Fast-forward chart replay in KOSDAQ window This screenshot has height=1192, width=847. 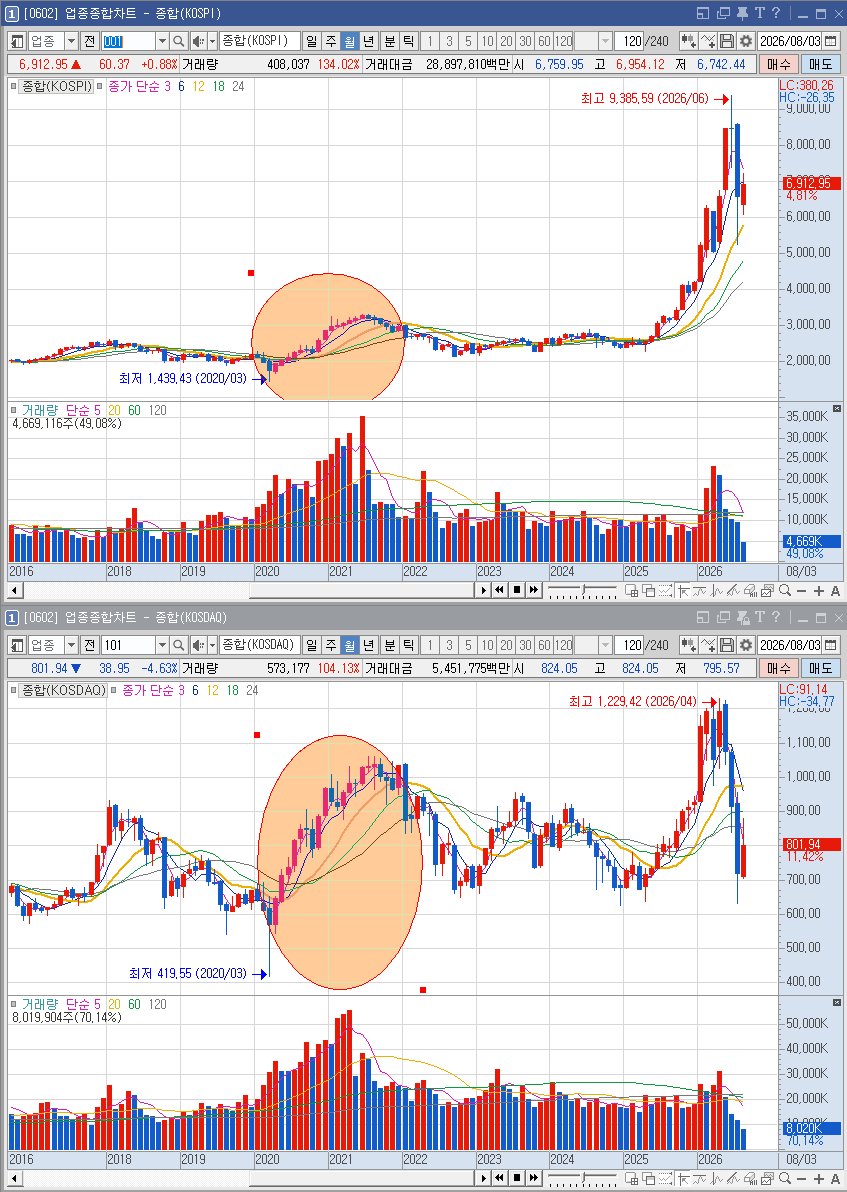(534, 1178)
